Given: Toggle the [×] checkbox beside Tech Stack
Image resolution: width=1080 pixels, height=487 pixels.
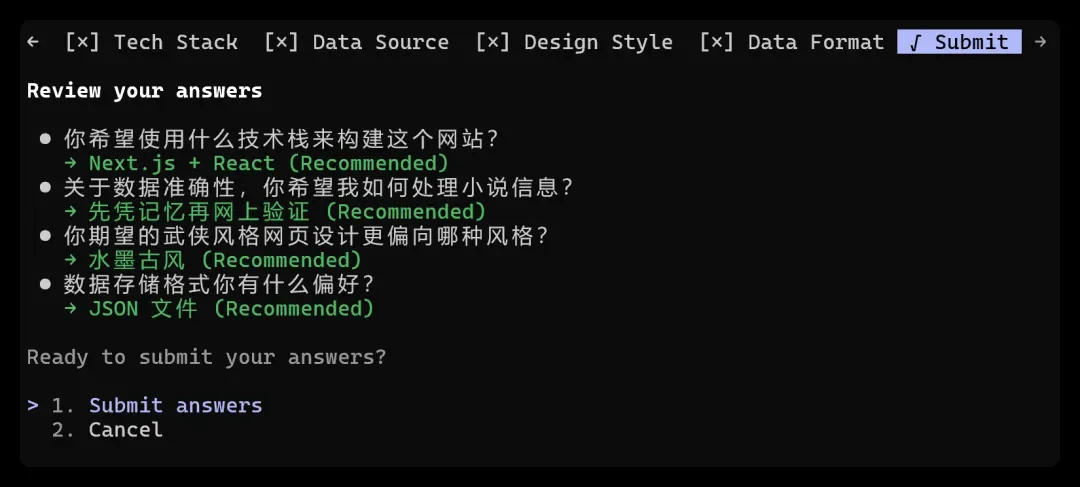Looking at the screenshot, I should [83, 42].
